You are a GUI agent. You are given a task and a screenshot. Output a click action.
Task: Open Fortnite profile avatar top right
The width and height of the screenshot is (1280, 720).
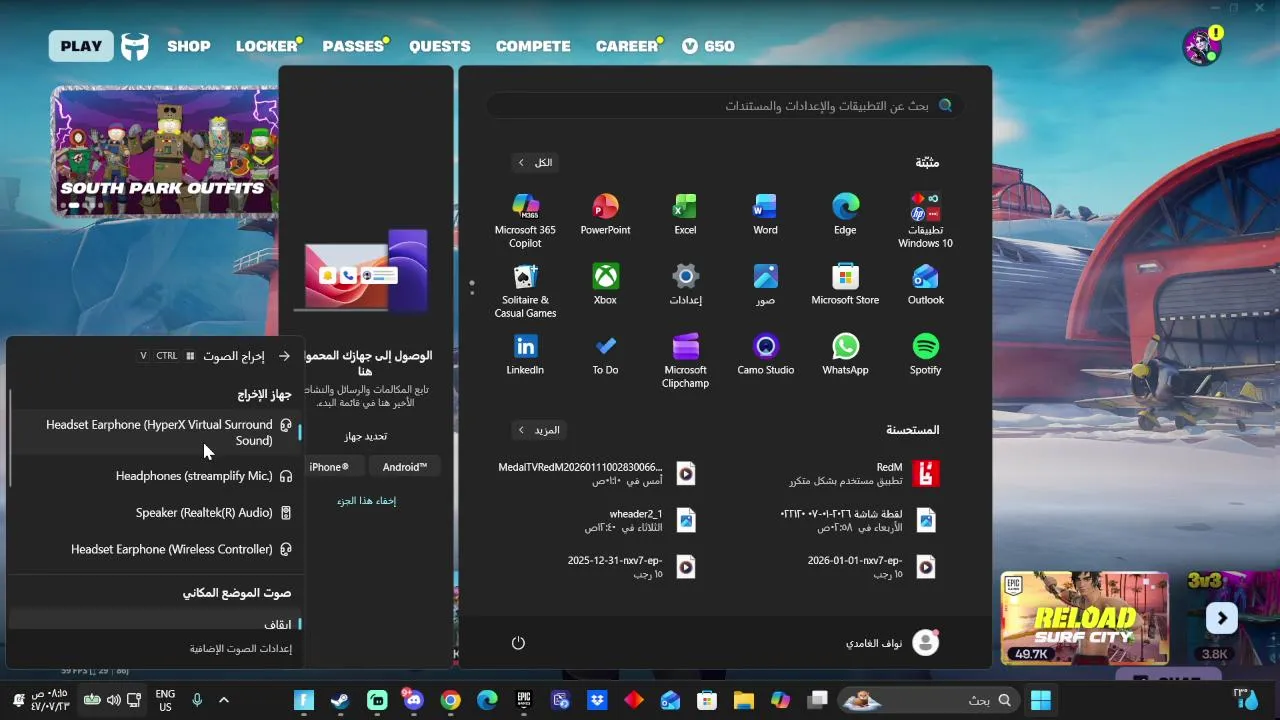[1201, 46]
